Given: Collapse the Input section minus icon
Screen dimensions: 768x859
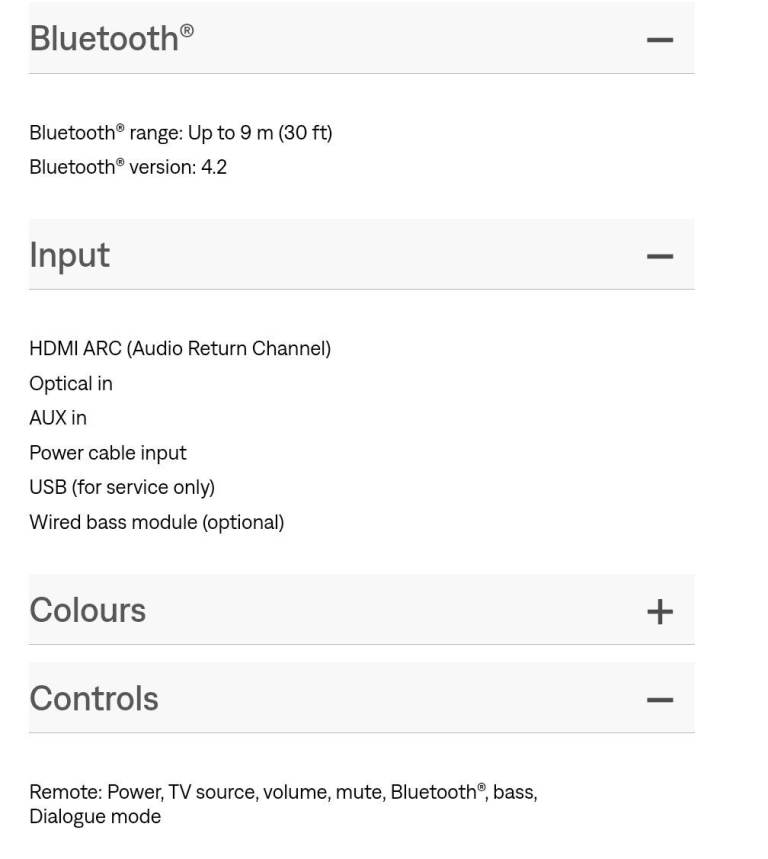Looking at the screenshot, I should pyautogui.click(x=660, y=256).
